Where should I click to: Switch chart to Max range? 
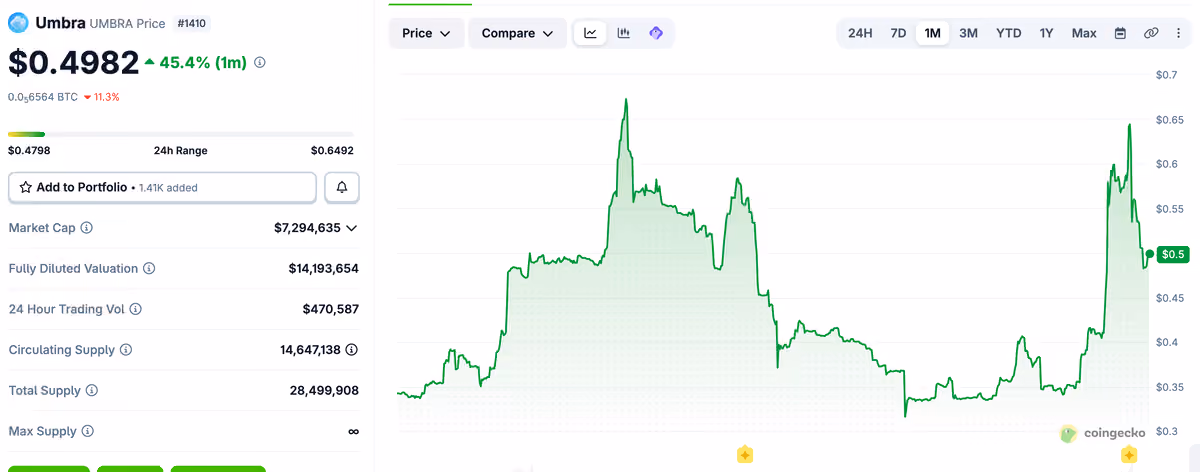coord(1084,33)
